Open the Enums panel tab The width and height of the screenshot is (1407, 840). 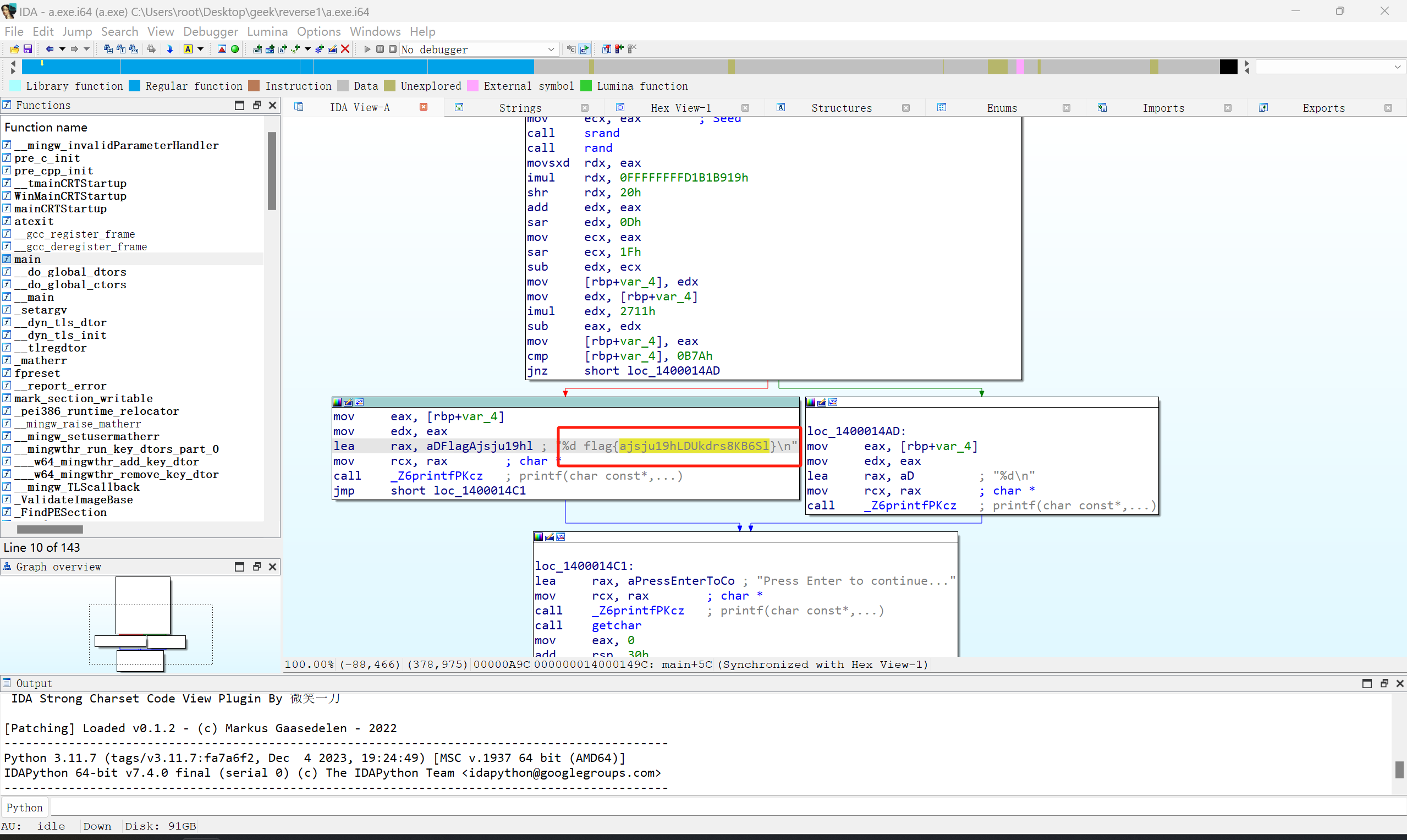click(x=1001, y=107)
